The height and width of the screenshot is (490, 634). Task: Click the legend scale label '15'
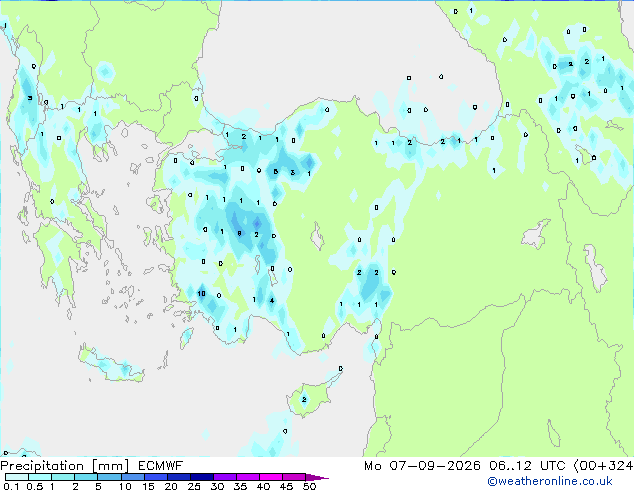click(x=148, y=486)
